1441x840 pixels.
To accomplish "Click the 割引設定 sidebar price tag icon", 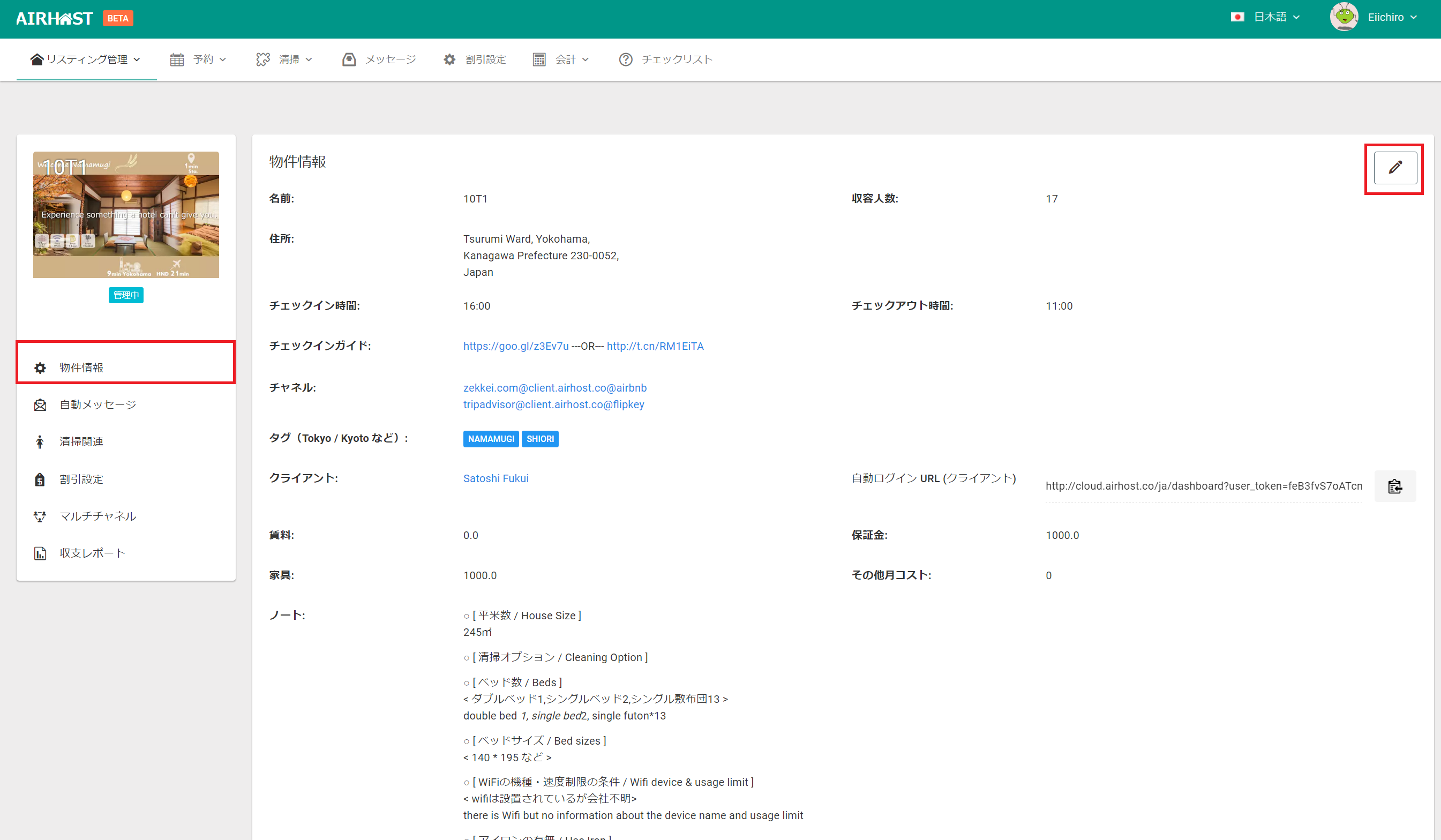I will [x=40, y=479].
